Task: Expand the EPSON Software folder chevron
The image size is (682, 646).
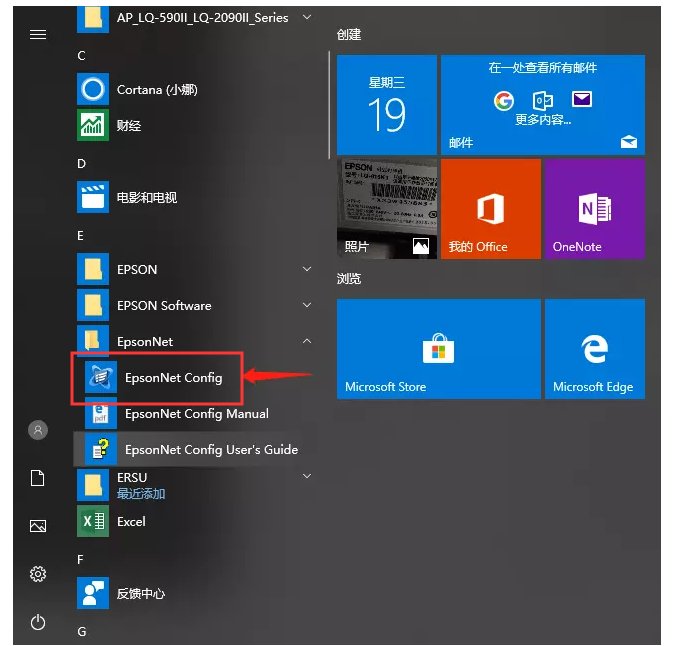Action: coord(307,305)
